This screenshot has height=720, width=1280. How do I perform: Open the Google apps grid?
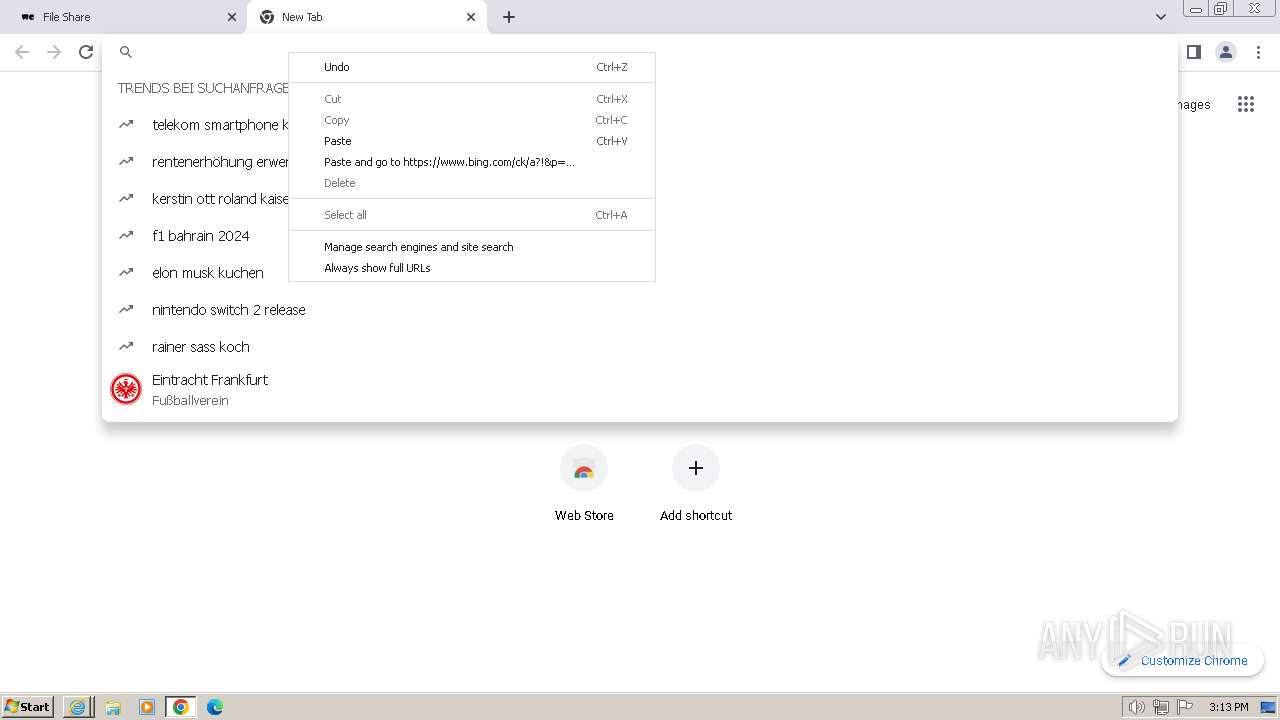(1245, 104)
